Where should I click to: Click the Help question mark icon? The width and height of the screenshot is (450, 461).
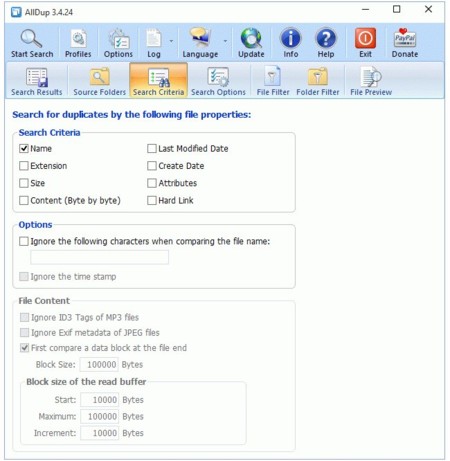point(326,38)
